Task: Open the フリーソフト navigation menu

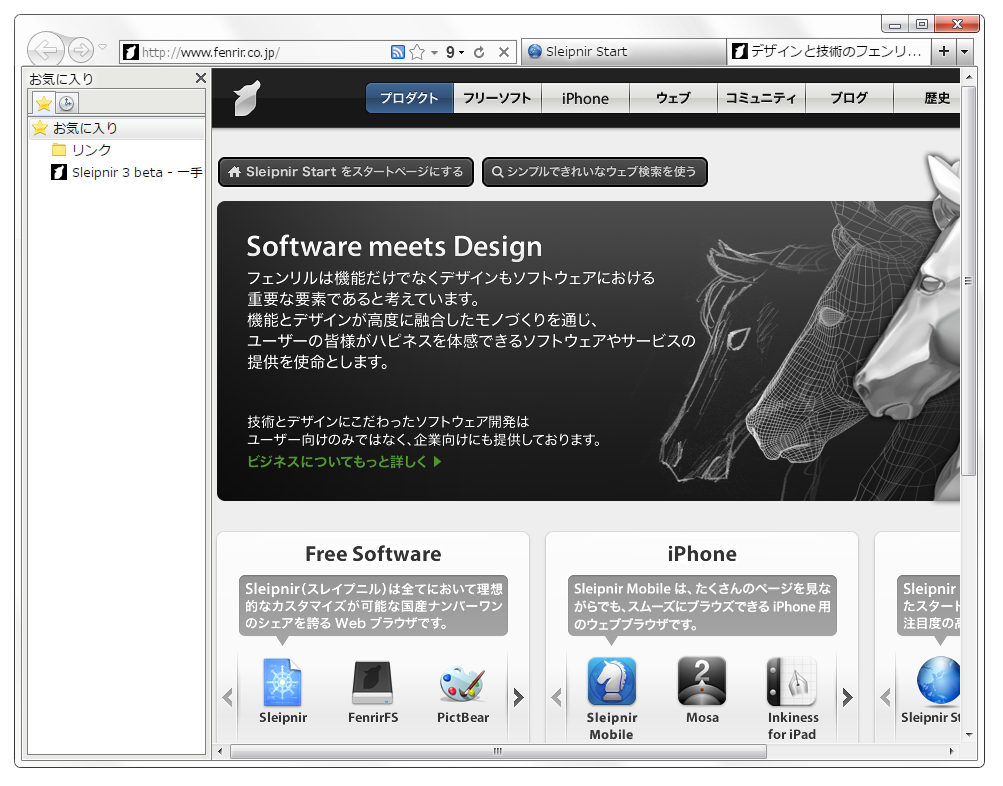Action: (497, 98)
